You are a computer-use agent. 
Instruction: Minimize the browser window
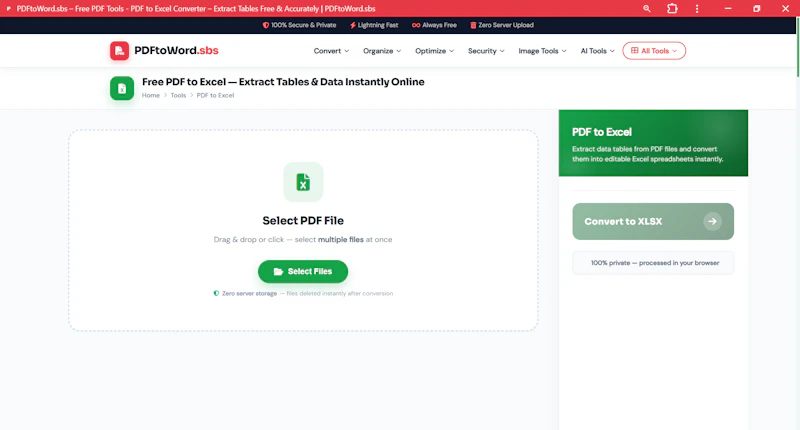(728, 9)
